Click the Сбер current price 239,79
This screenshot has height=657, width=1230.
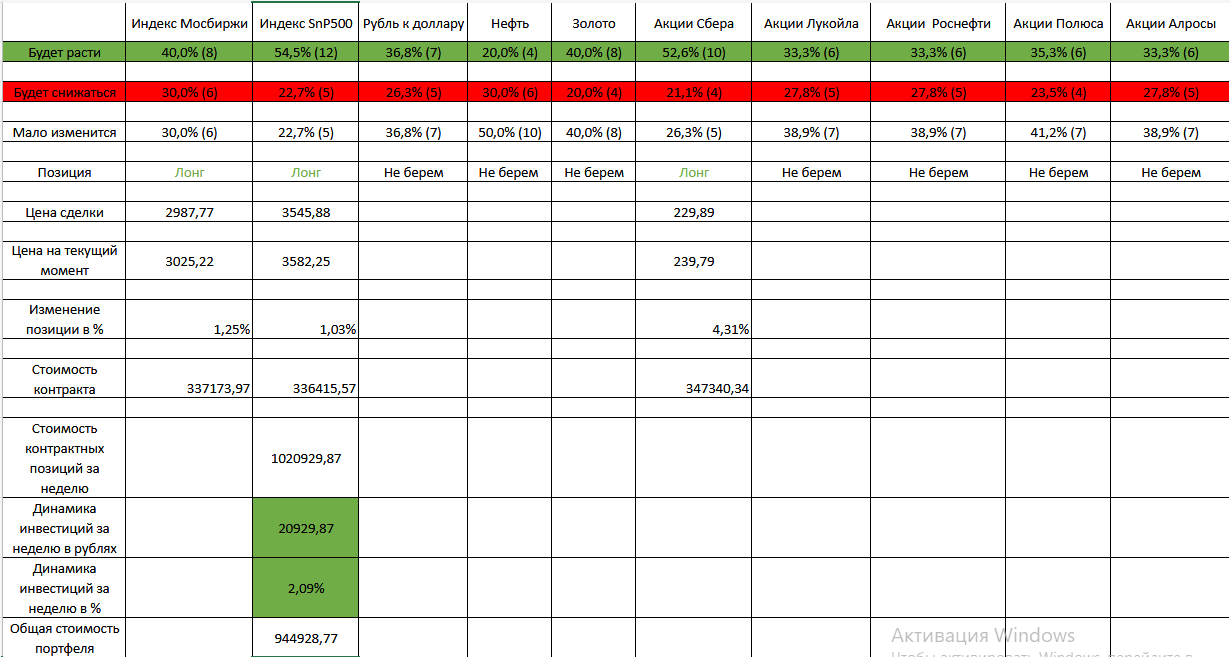pos(693,261)
